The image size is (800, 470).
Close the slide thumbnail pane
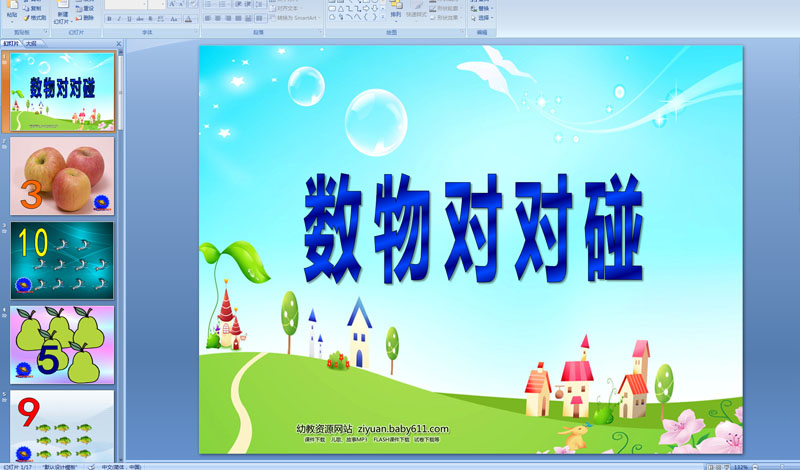coord(119,44)
